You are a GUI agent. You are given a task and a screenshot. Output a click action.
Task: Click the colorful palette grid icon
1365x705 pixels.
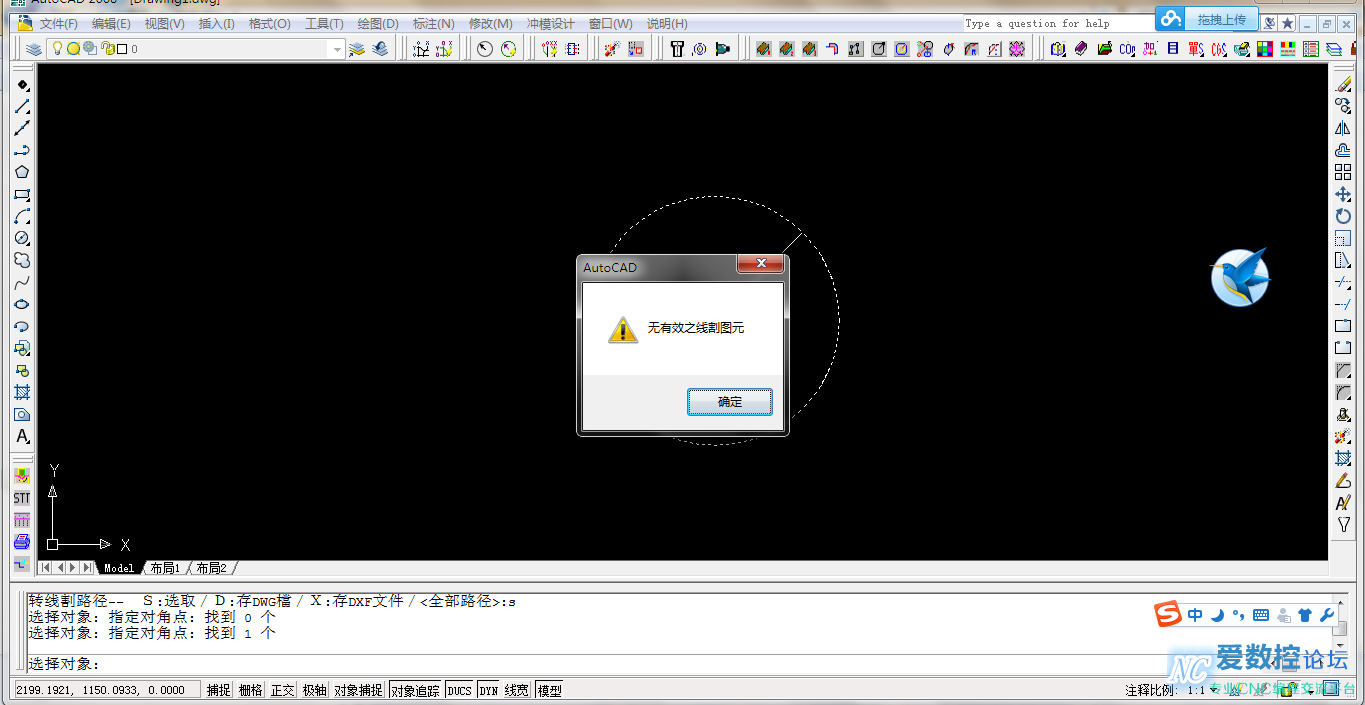tap(1265, 49)
